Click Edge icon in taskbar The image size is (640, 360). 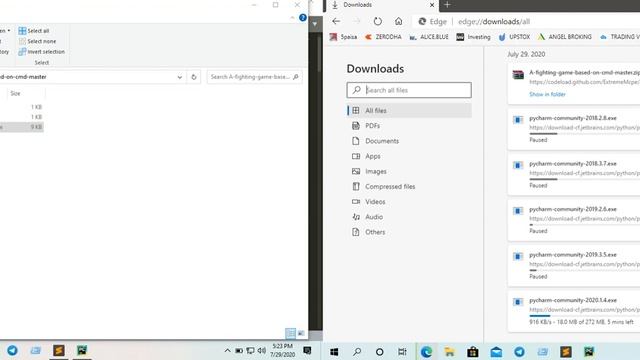426,352
